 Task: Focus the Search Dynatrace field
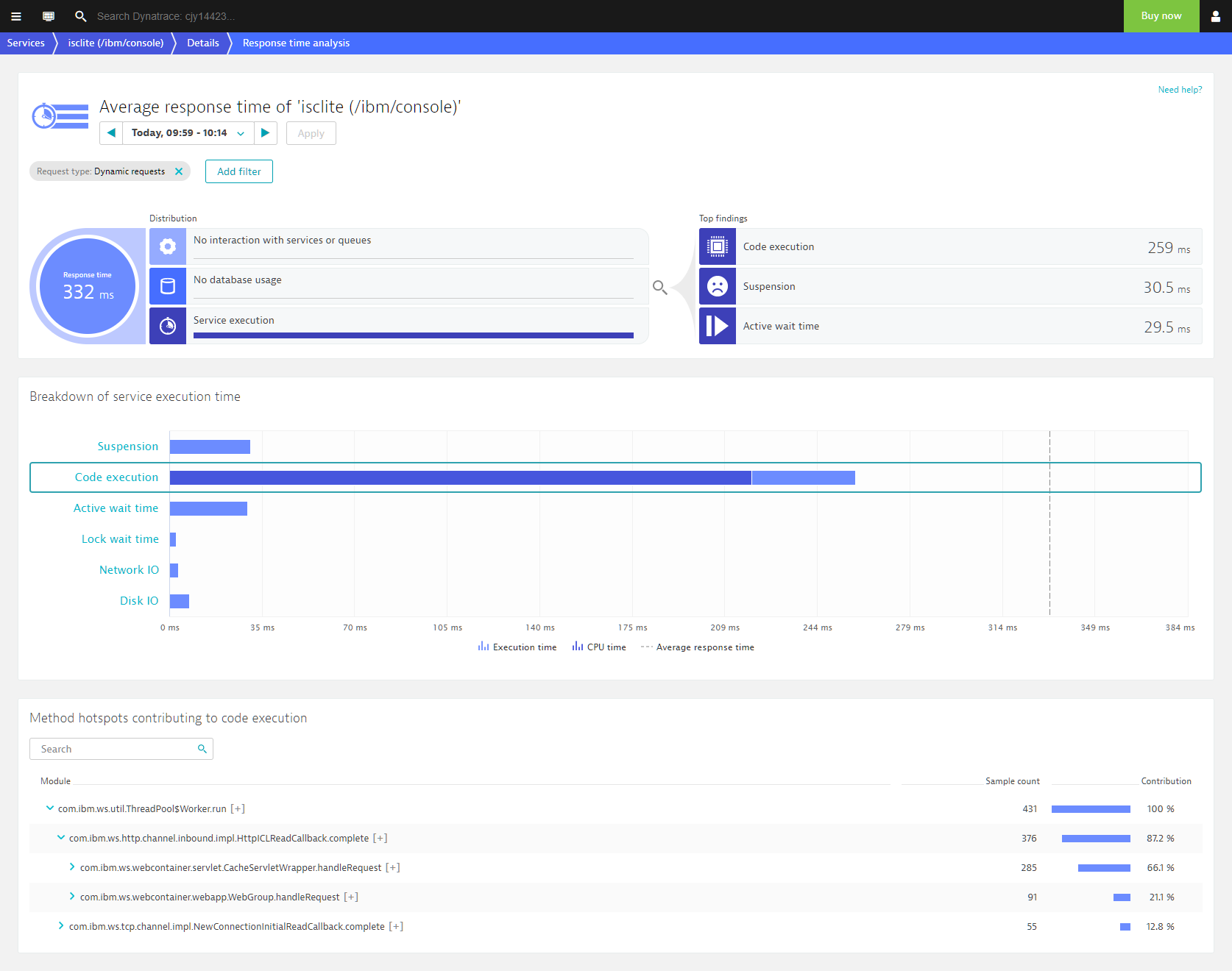(166, 16)
